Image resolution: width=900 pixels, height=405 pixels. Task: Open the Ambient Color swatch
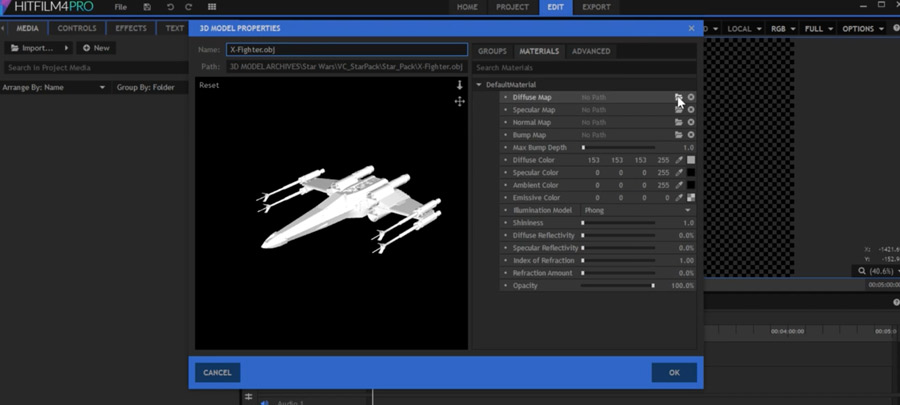pyautogui.click(x=691, y=185)
